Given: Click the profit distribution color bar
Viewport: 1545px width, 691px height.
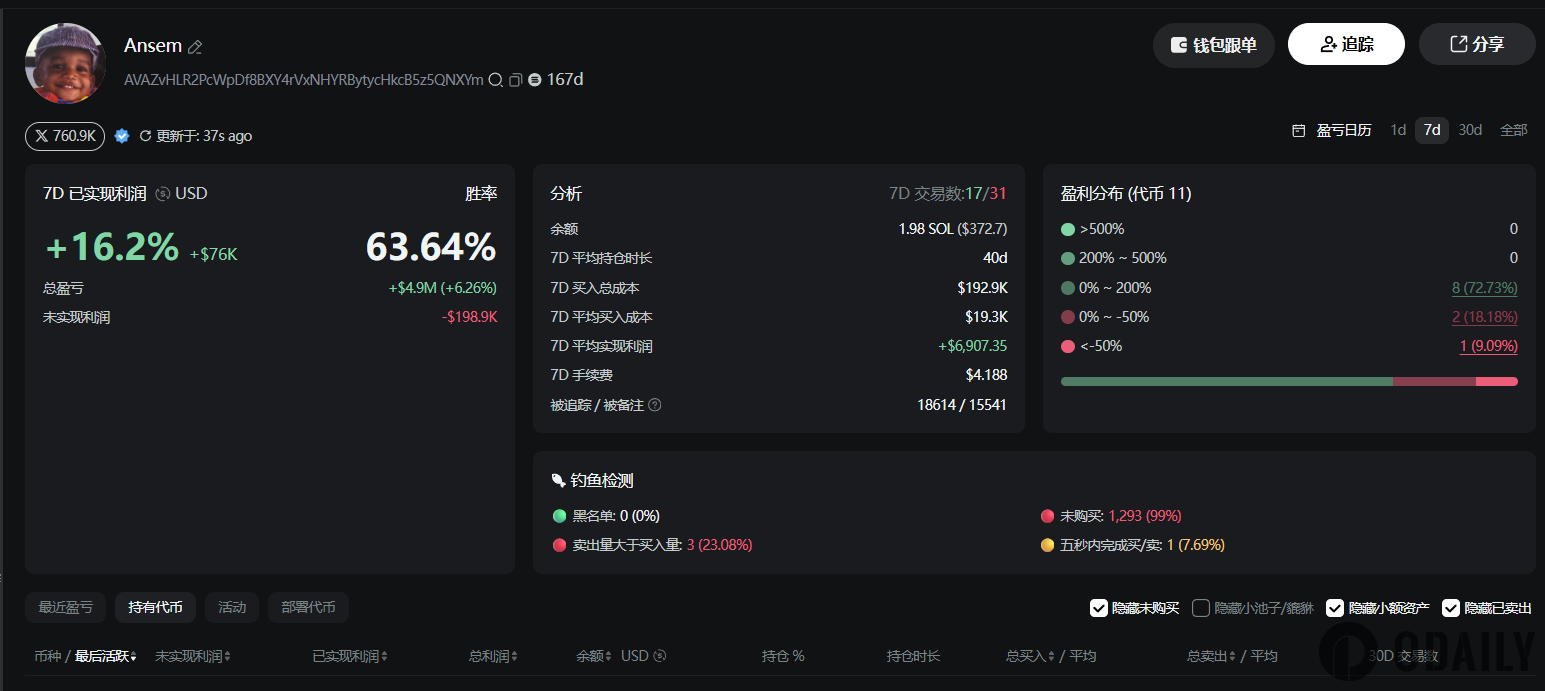Looking at the screenshot, I should point(1288,381).
